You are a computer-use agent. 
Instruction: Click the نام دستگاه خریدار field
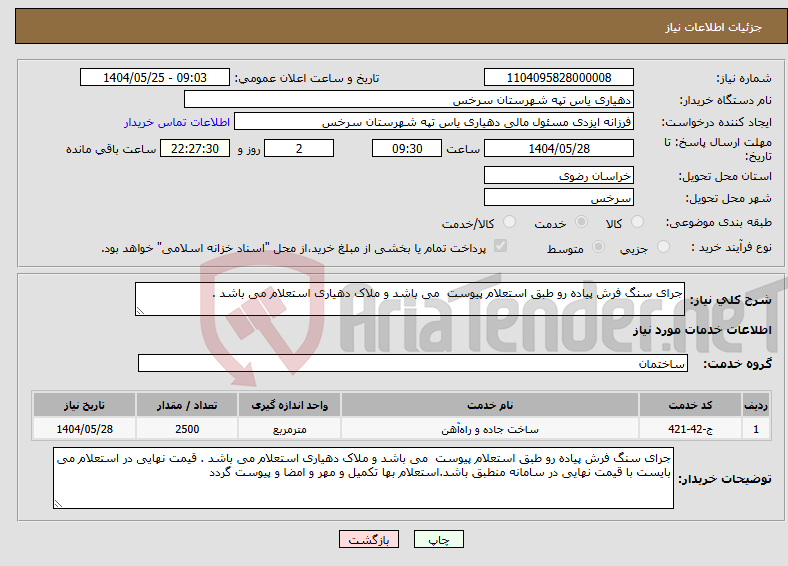coord(409,100)
